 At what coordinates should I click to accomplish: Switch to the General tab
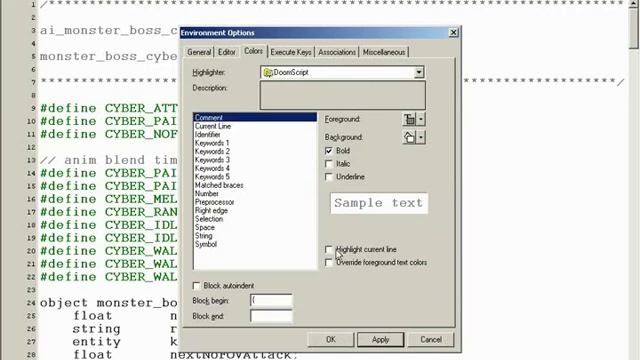click(199, 52)
